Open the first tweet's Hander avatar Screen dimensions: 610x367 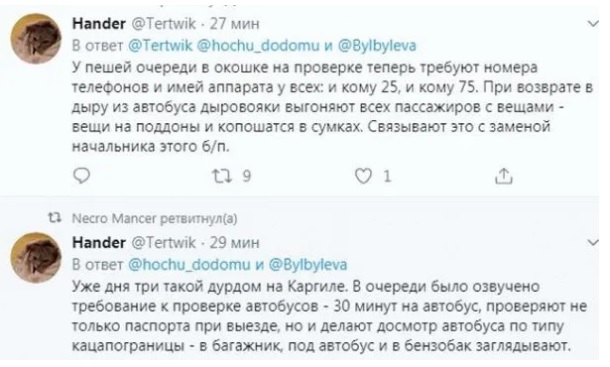pyautogui.click(x=36, y=39)
